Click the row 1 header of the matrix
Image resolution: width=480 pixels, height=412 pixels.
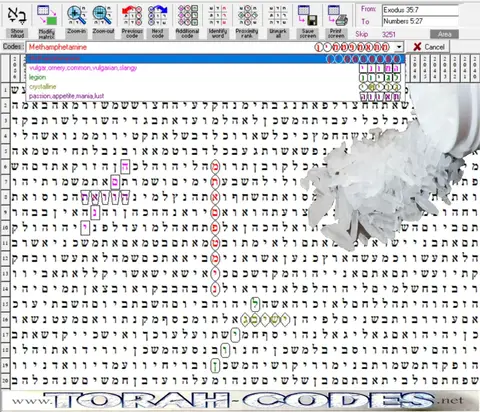click(x=5, y=90)
